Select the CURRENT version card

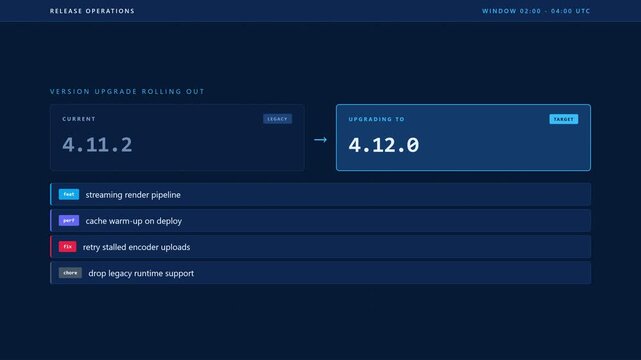(177, 137)
